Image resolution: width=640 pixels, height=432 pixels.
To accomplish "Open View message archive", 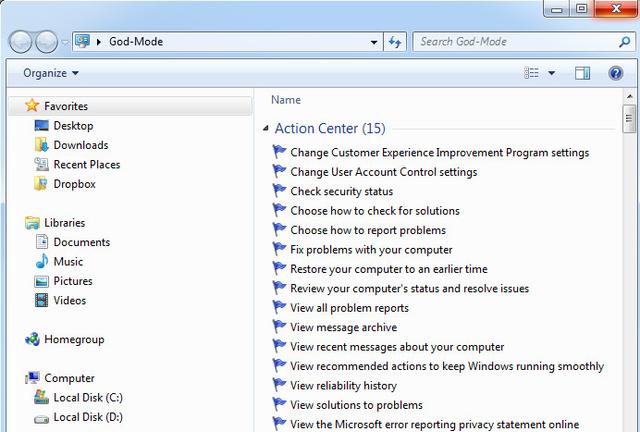I will (343, 327).
